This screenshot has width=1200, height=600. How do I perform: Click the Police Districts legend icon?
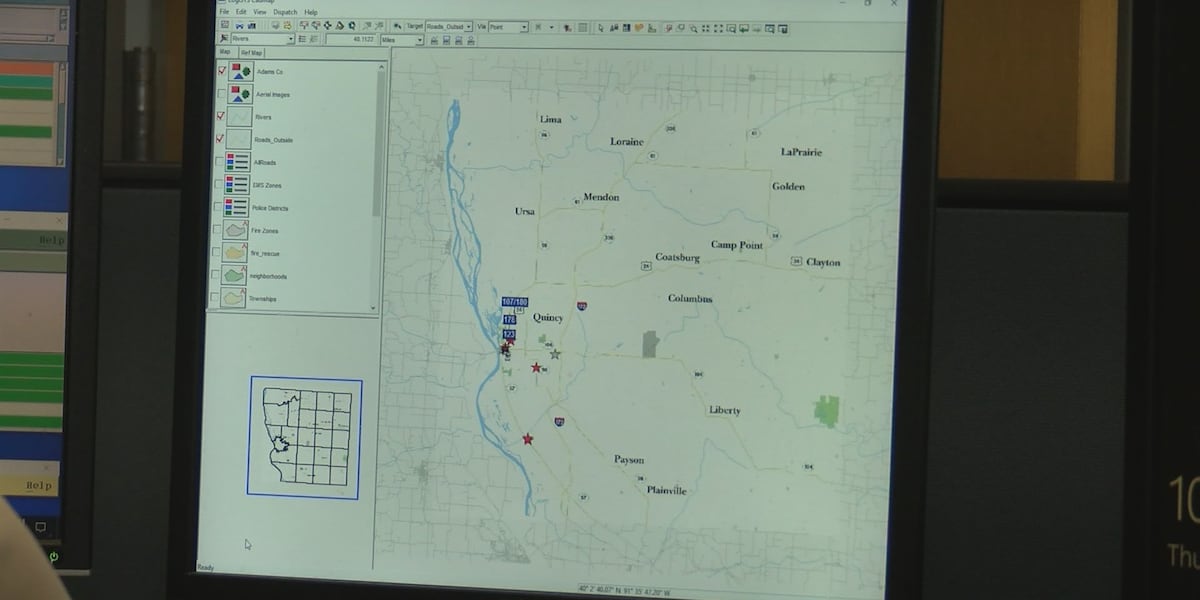click(x=236, y=207)
